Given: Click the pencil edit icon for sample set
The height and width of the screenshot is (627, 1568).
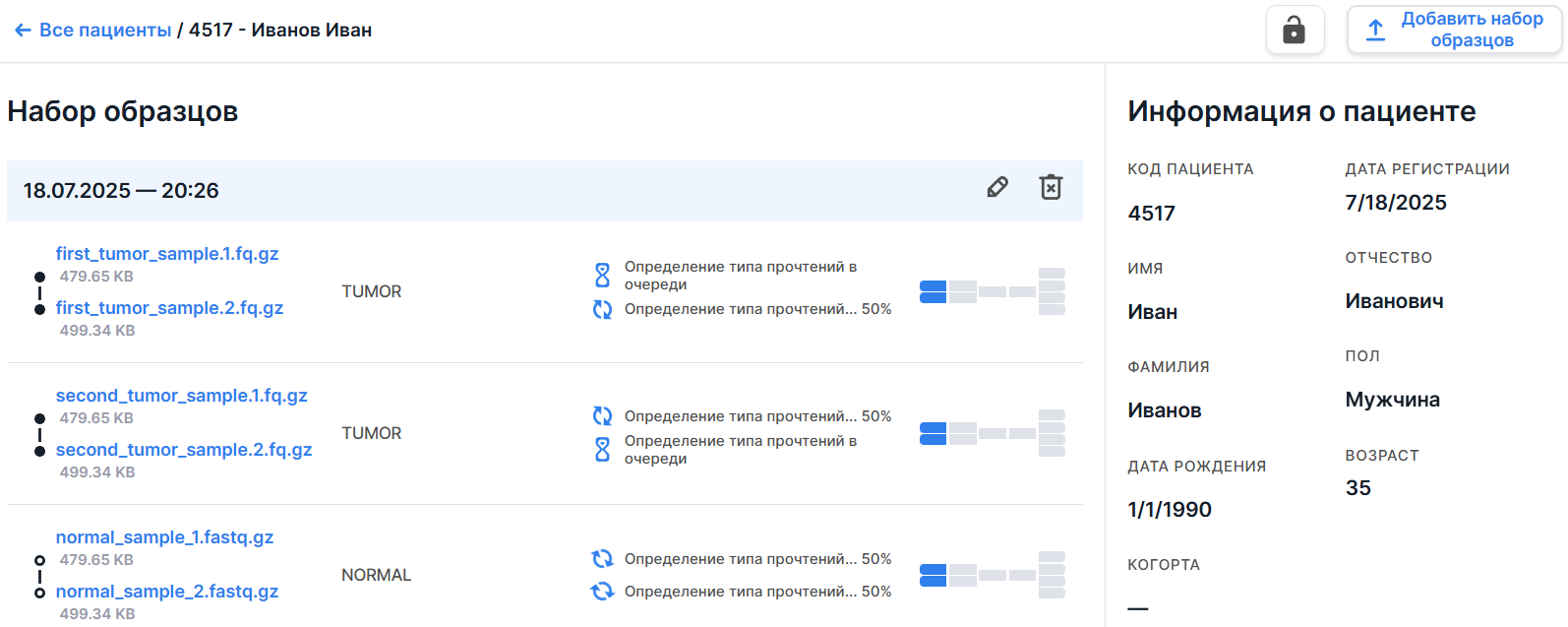Looking at the screenshot, I should point(997,188).
